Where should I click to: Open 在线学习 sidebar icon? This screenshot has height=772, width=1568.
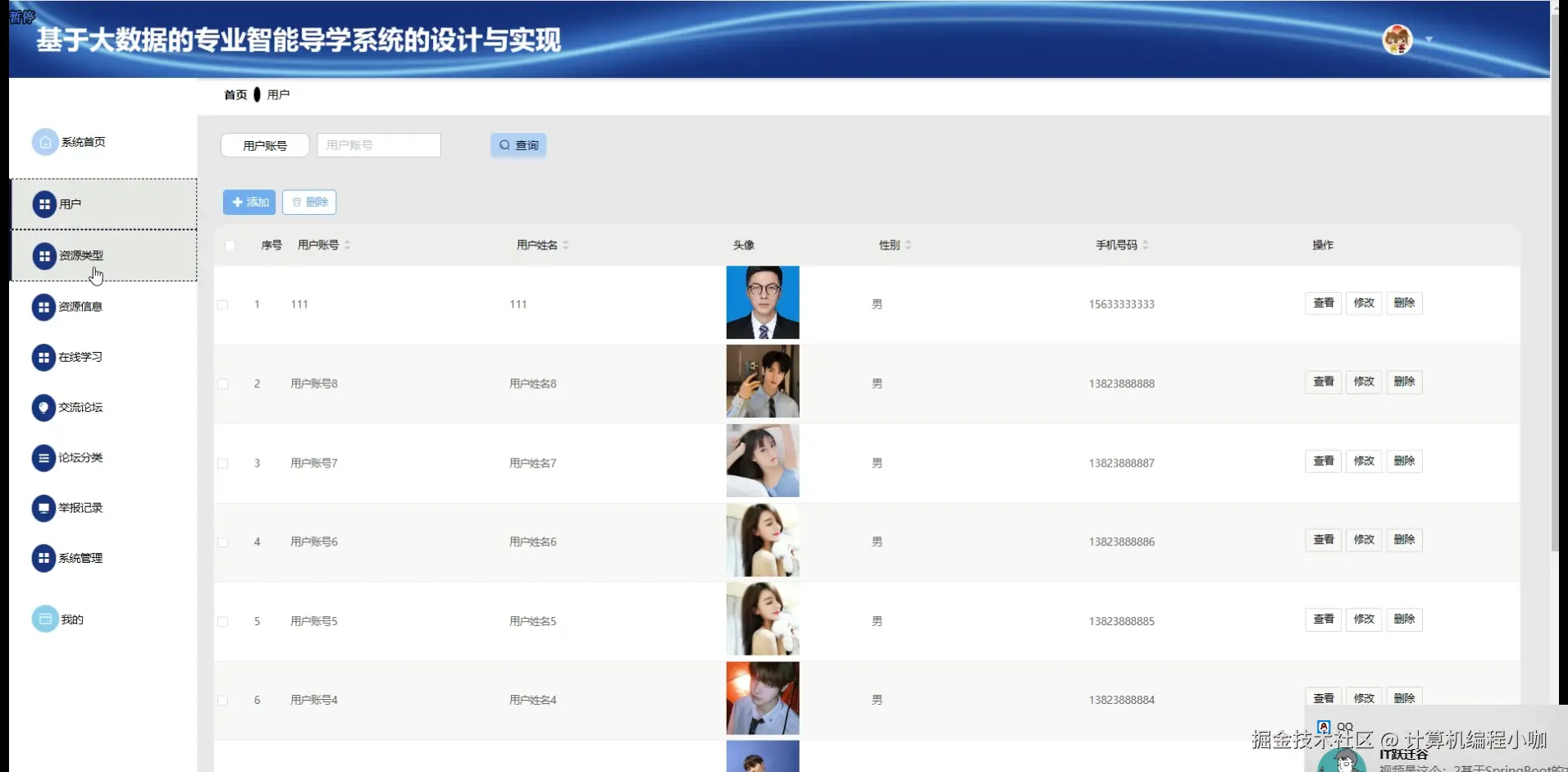tap(43, 358)
